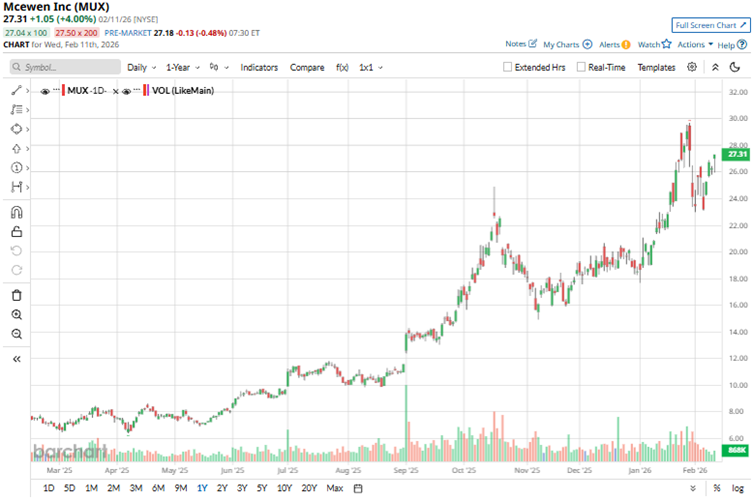Open the f(x) expressions menu

pos(342,68)
